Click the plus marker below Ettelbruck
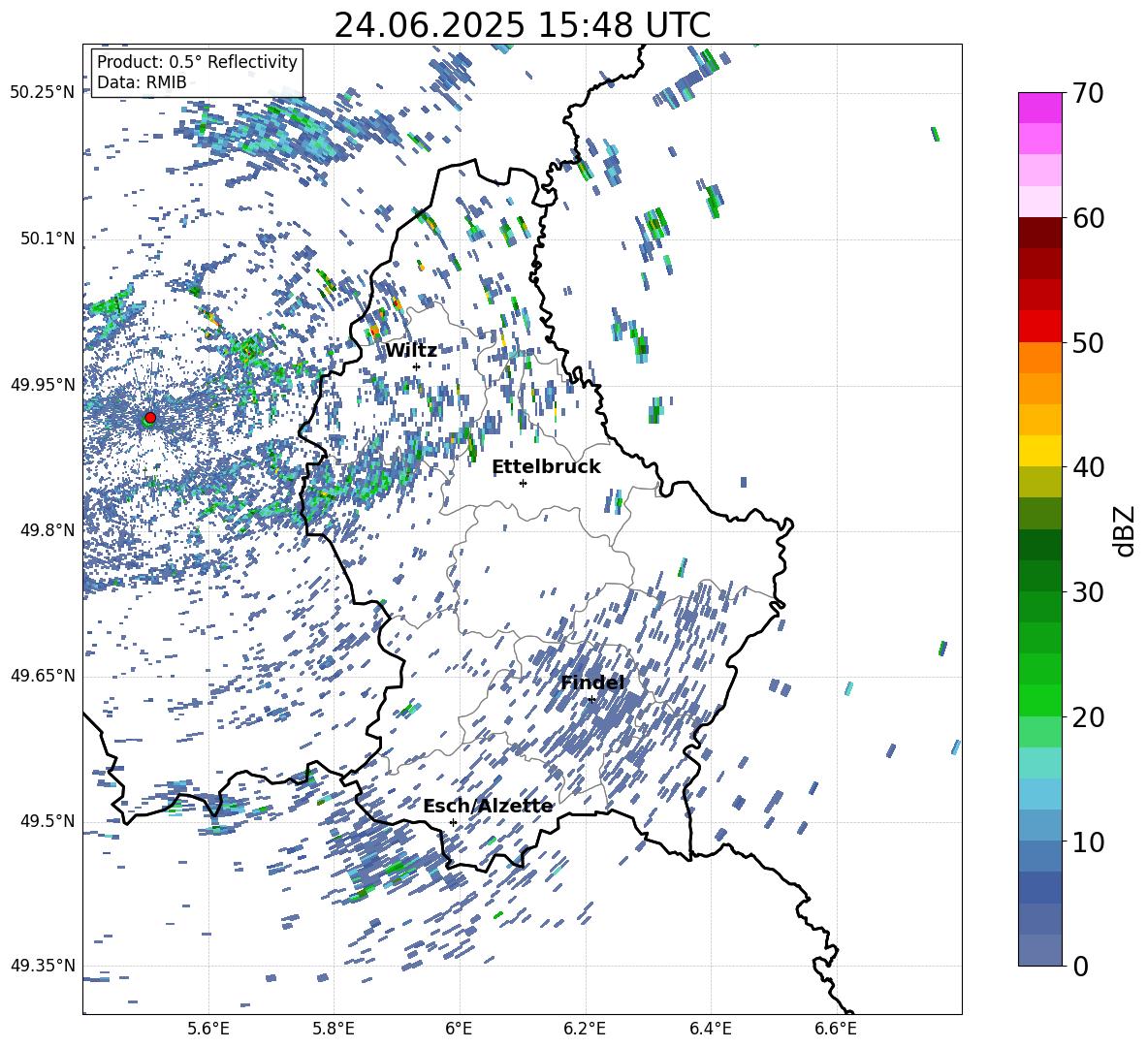 tap(523, 483)
